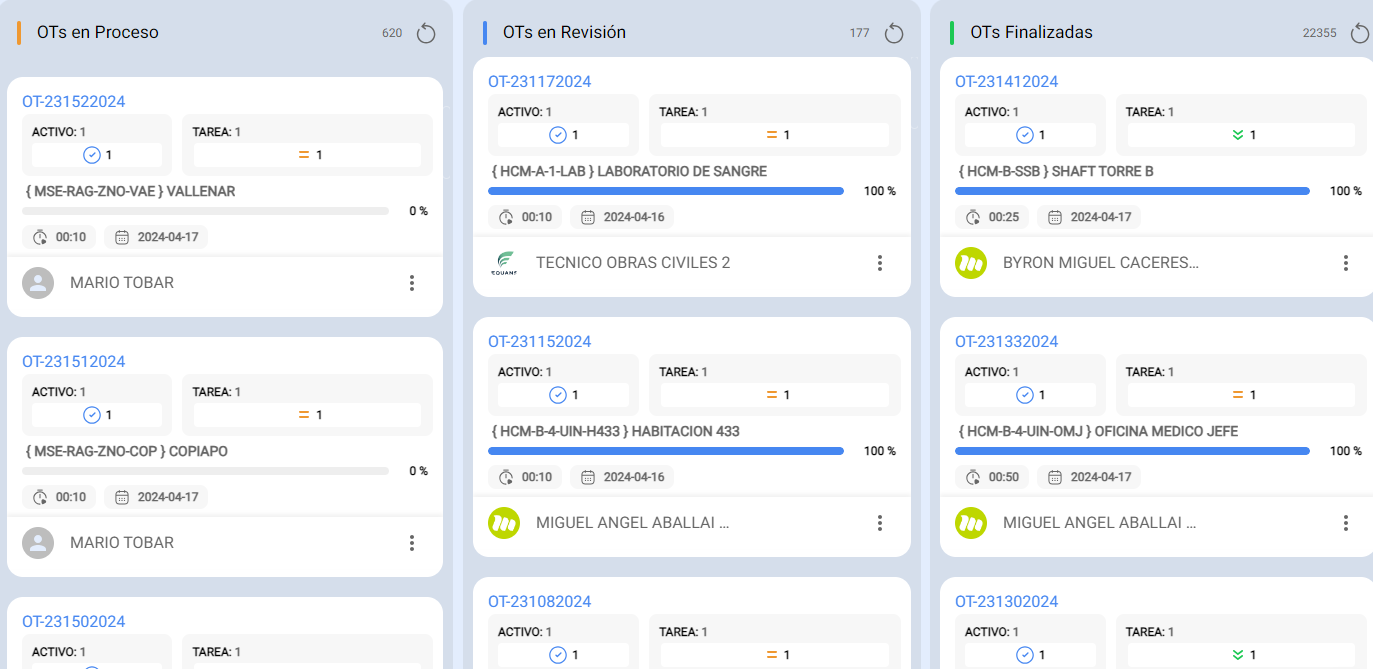Image resolution: width=1373 pixels, height=669 pixels.
Task: Click the calendar date 2024-04-16 on OT-231152024
Action: pyautogui.click(x=622, y=477)
